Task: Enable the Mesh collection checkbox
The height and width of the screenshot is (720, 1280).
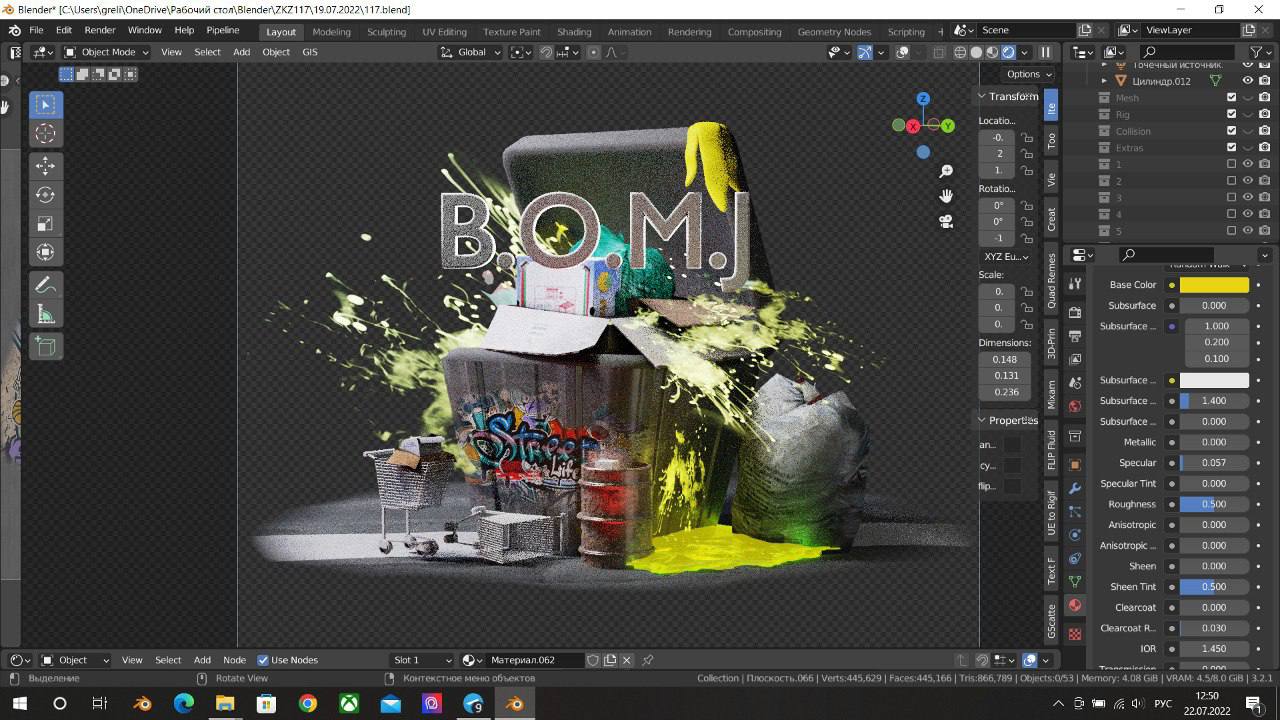Action: tap(1231, 98)
